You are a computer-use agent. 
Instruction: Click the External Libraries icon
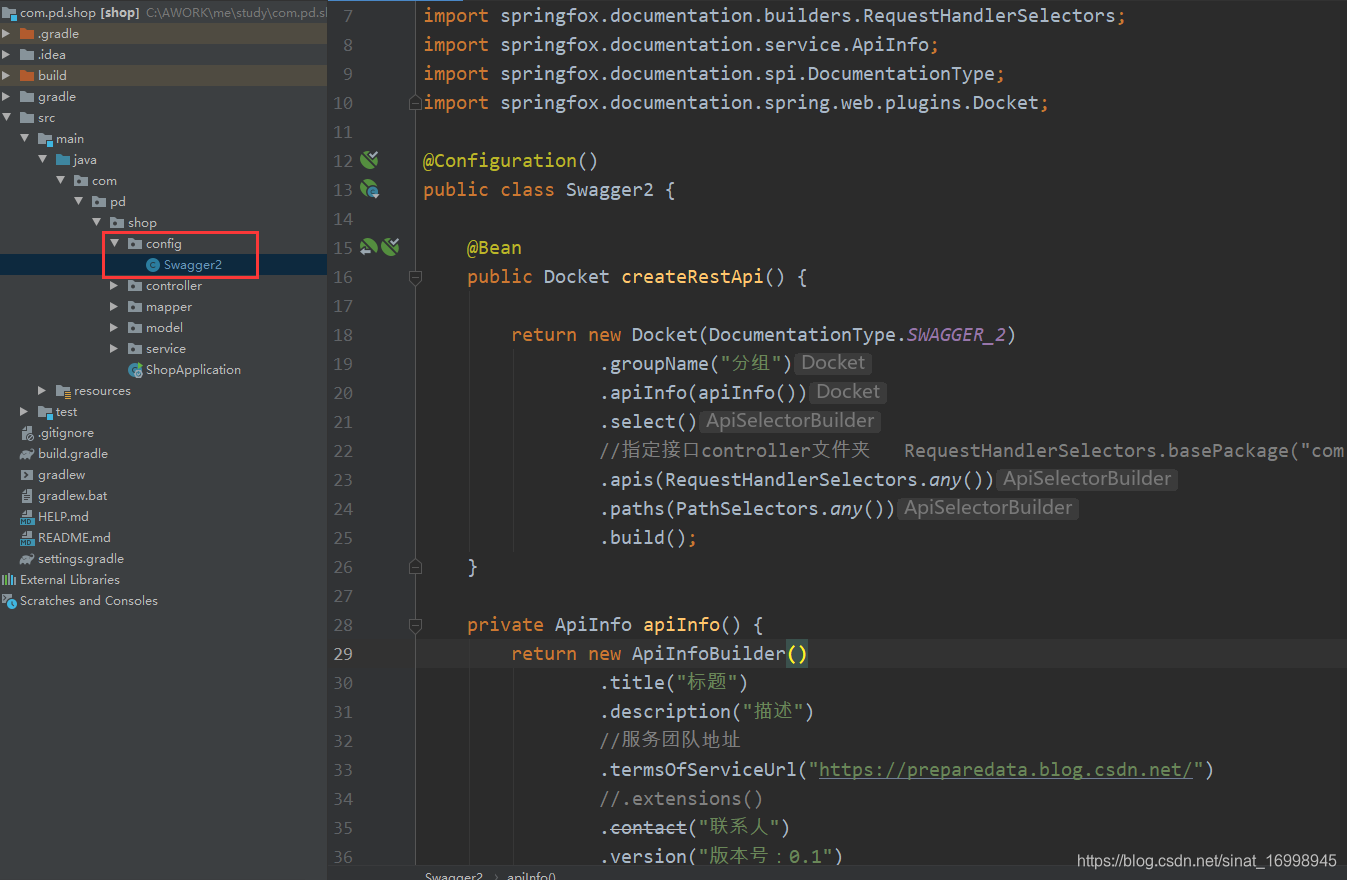pyautogui.click(x=9, y=580)
